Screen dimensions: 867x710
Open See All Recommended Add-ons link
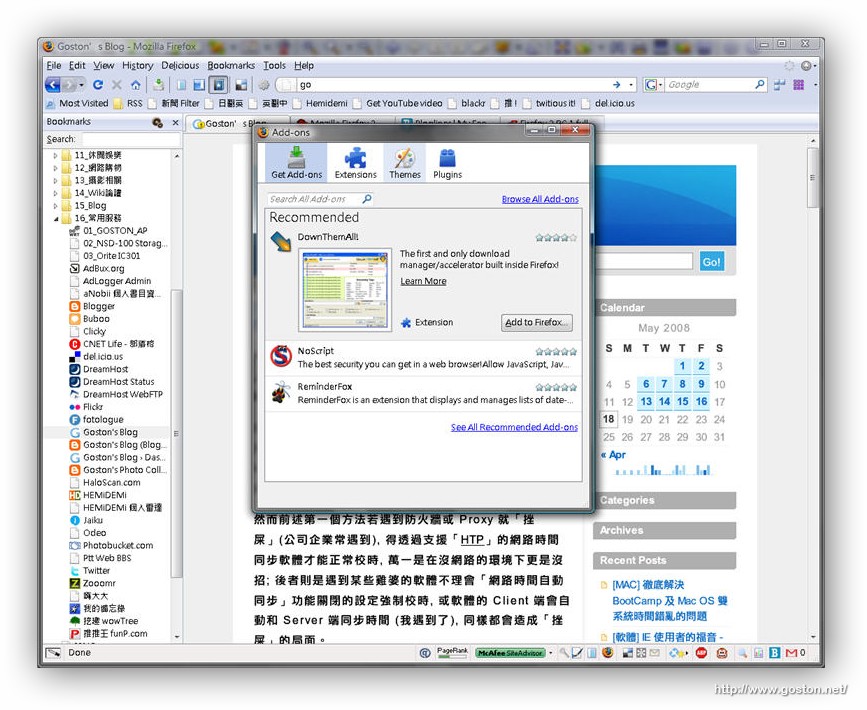(x=514, y=427)
